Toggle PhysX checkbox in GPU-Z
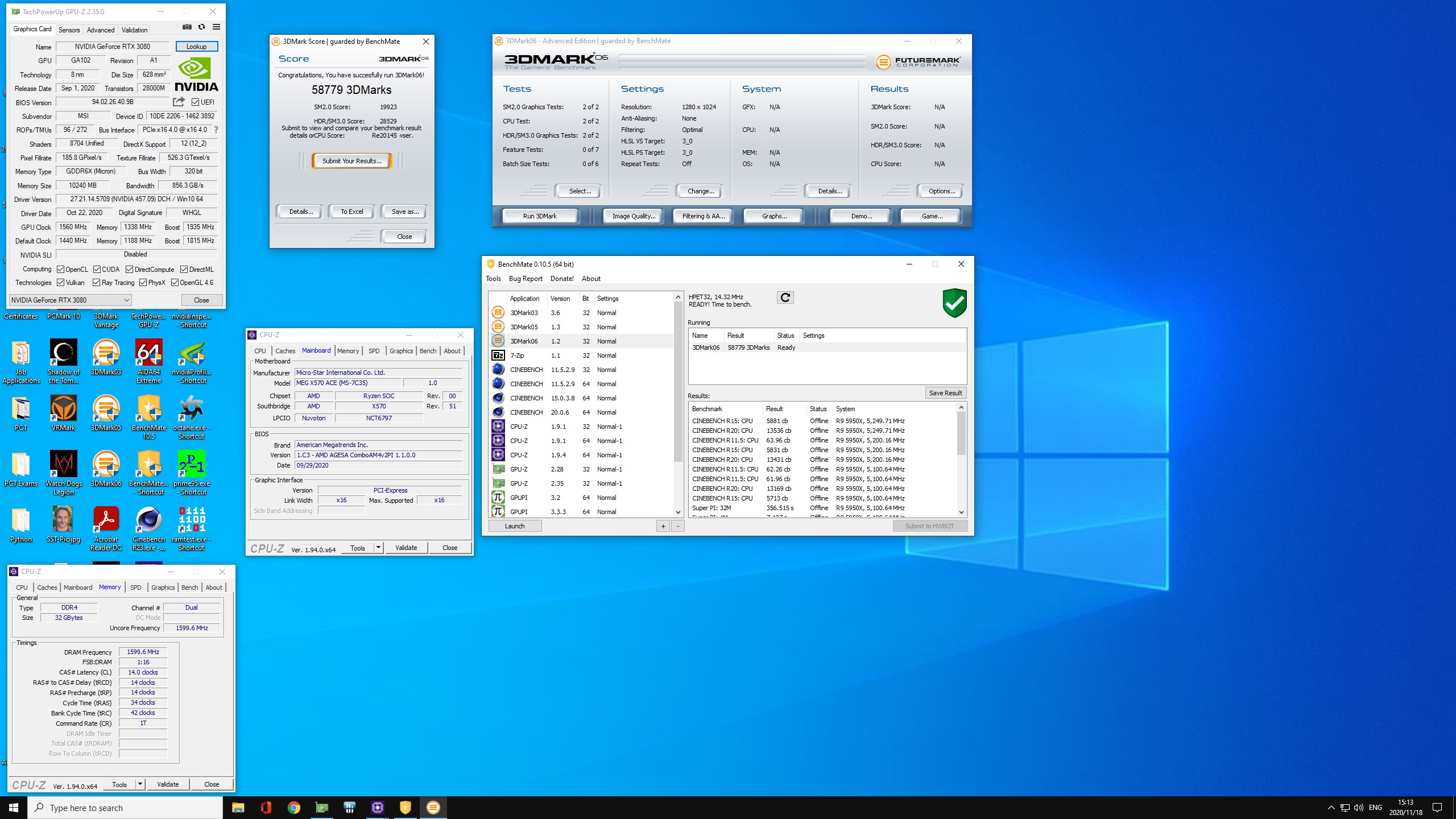 tap(143, 283)
